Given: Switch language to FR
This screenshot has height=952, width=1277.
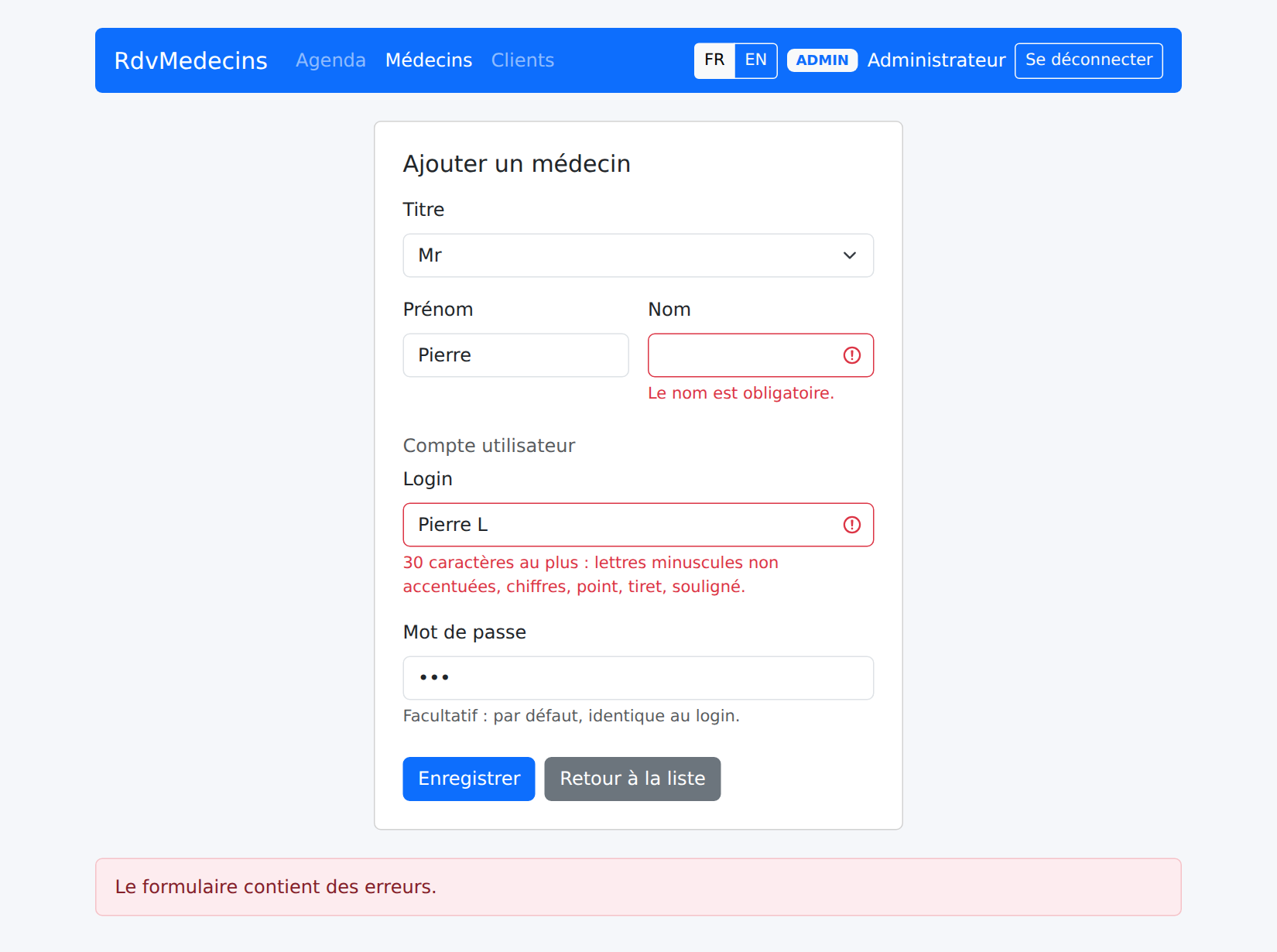Looking at the screenshot, I should coord(714,60).
